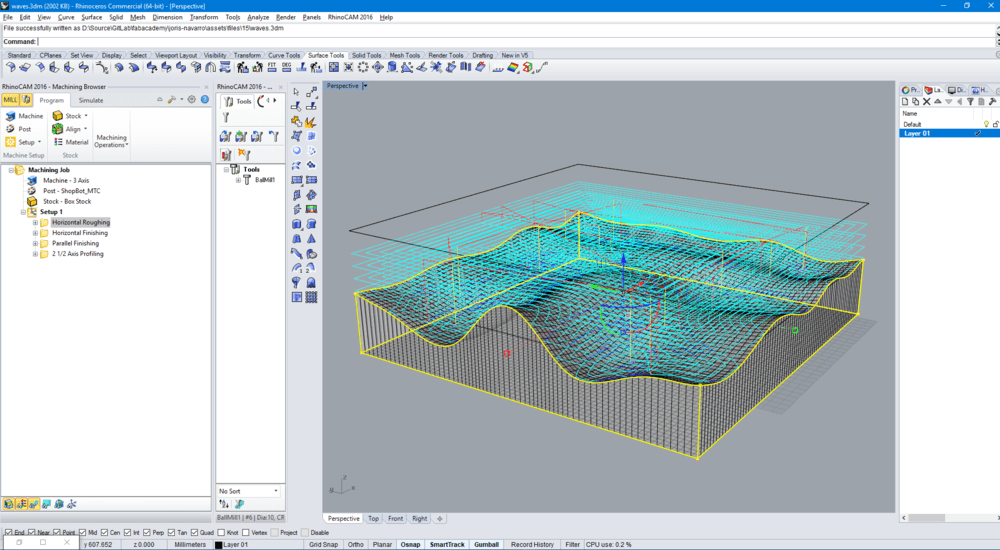
Task: Click the Post icon in Machine Setup
Action: pyautogui.click(x=10, y=129)
